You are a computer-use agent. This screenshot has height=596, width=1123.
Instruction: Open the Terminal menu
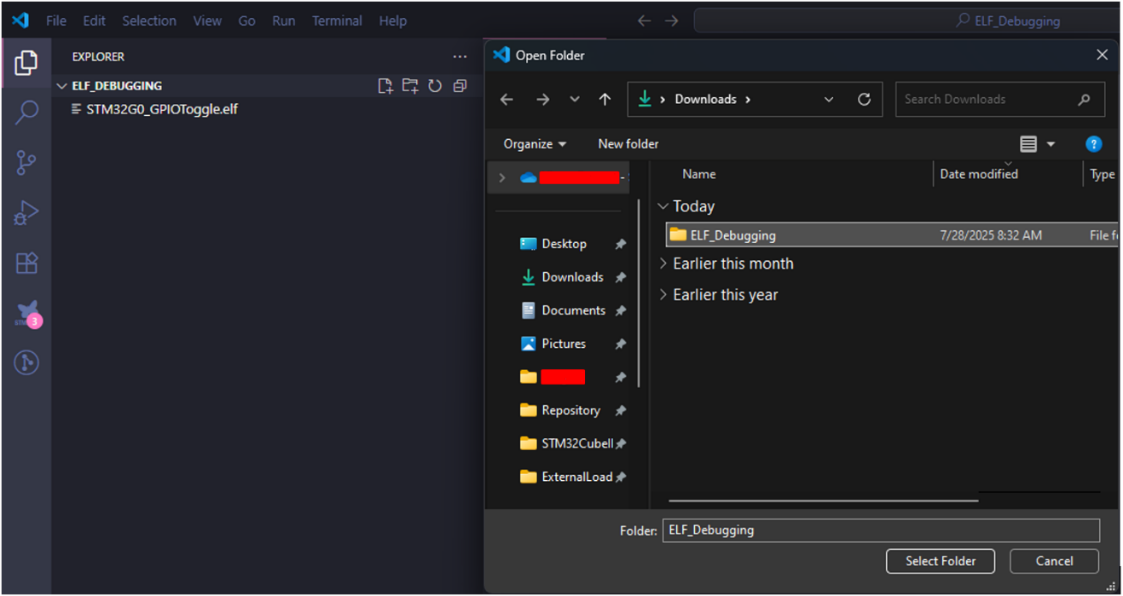tap(337, 20)
